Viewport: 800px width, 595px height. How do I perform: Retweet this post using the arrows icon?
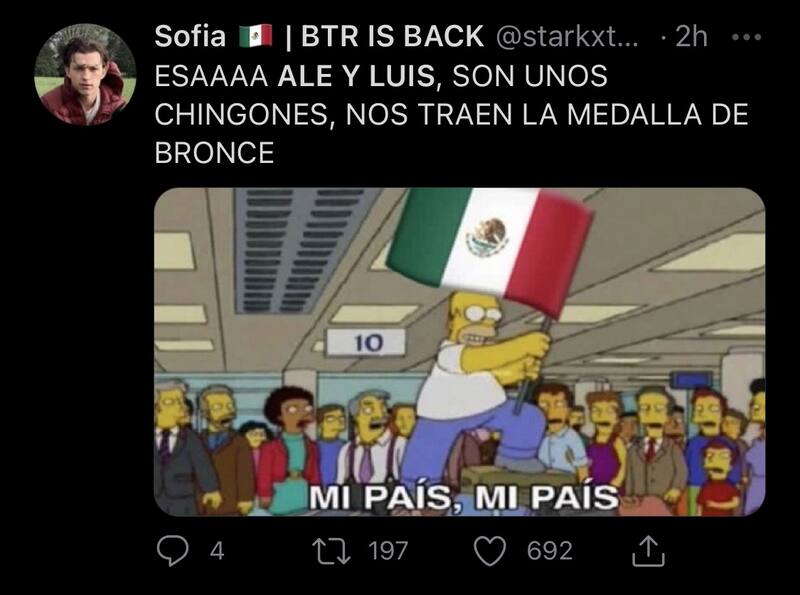(x=332, y=552)
